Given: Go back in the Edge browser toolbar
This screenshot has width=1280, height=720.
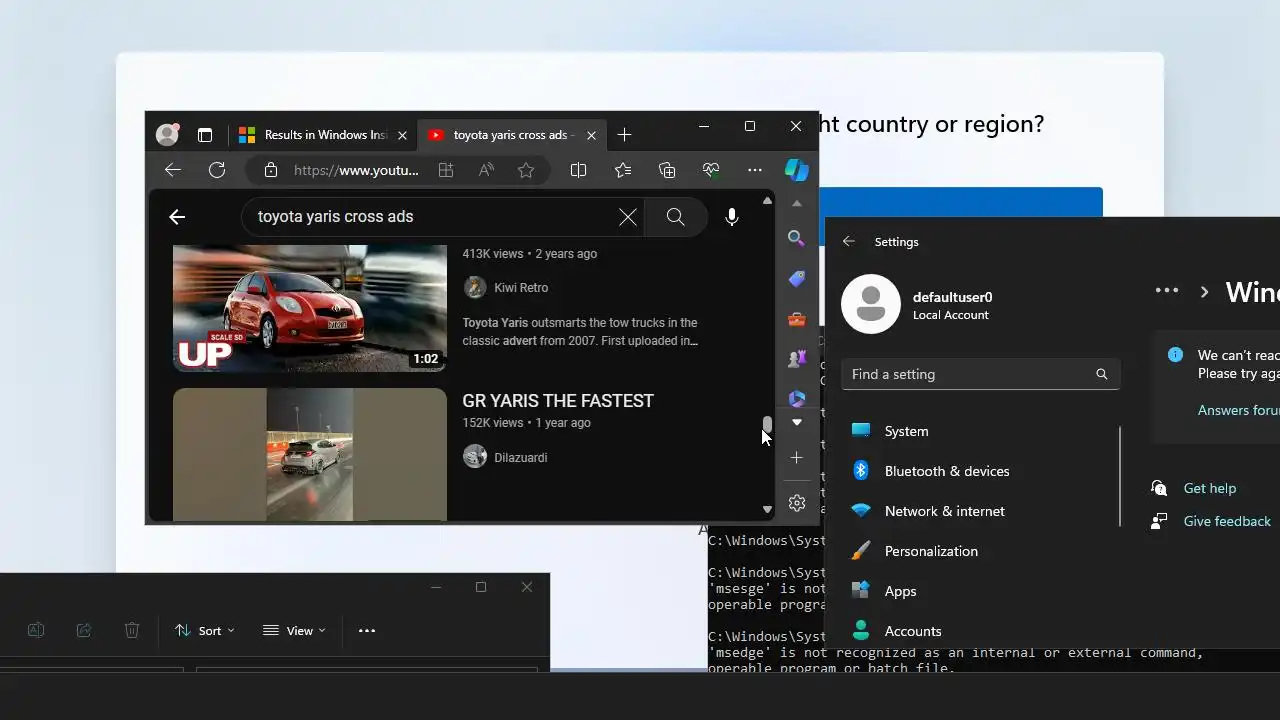Looking at the screenshot, I should click(x=173, y=170).
